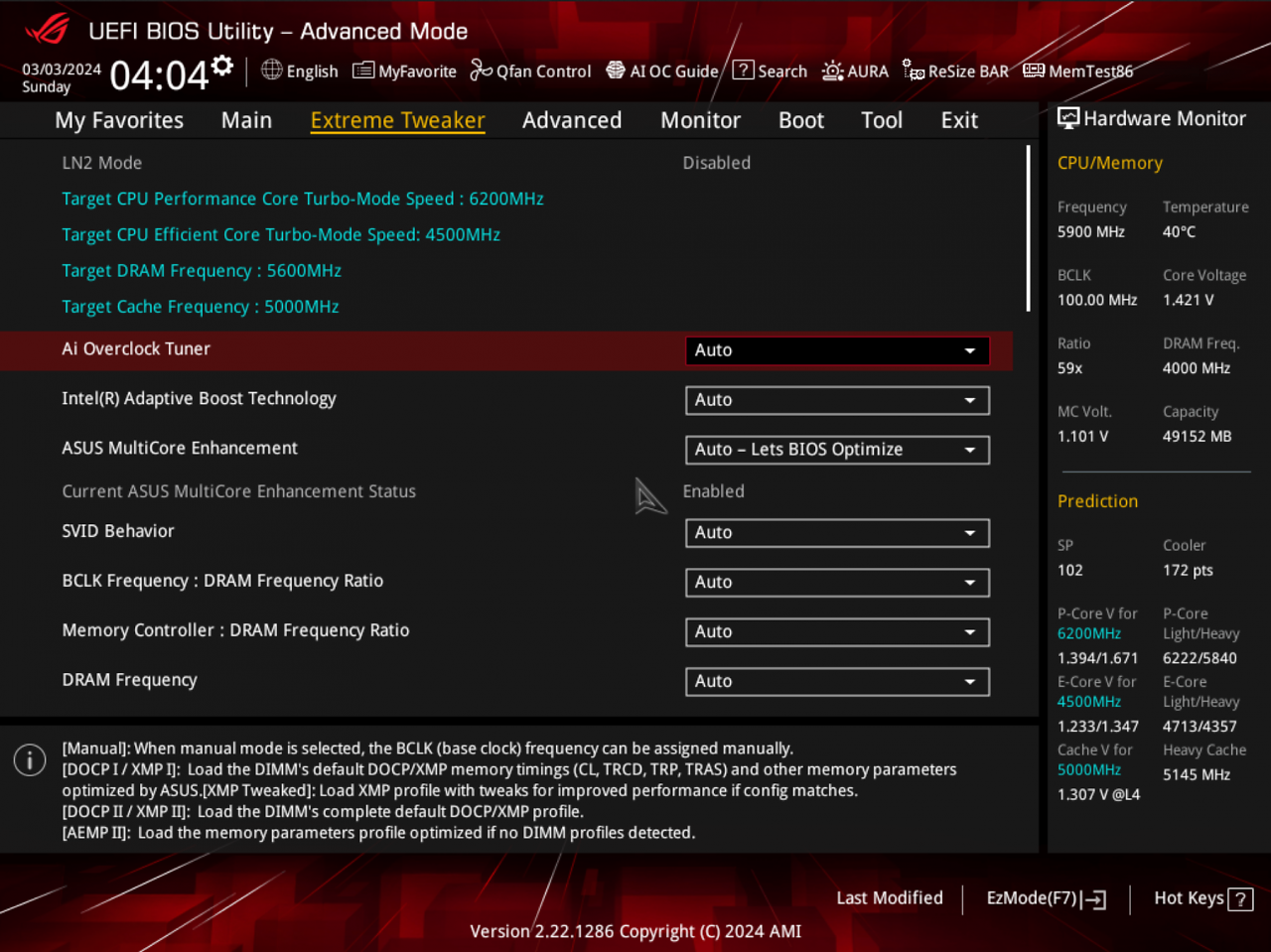
Task: Click the 1.421 V core voltage value
Action: click(1189, 300)
